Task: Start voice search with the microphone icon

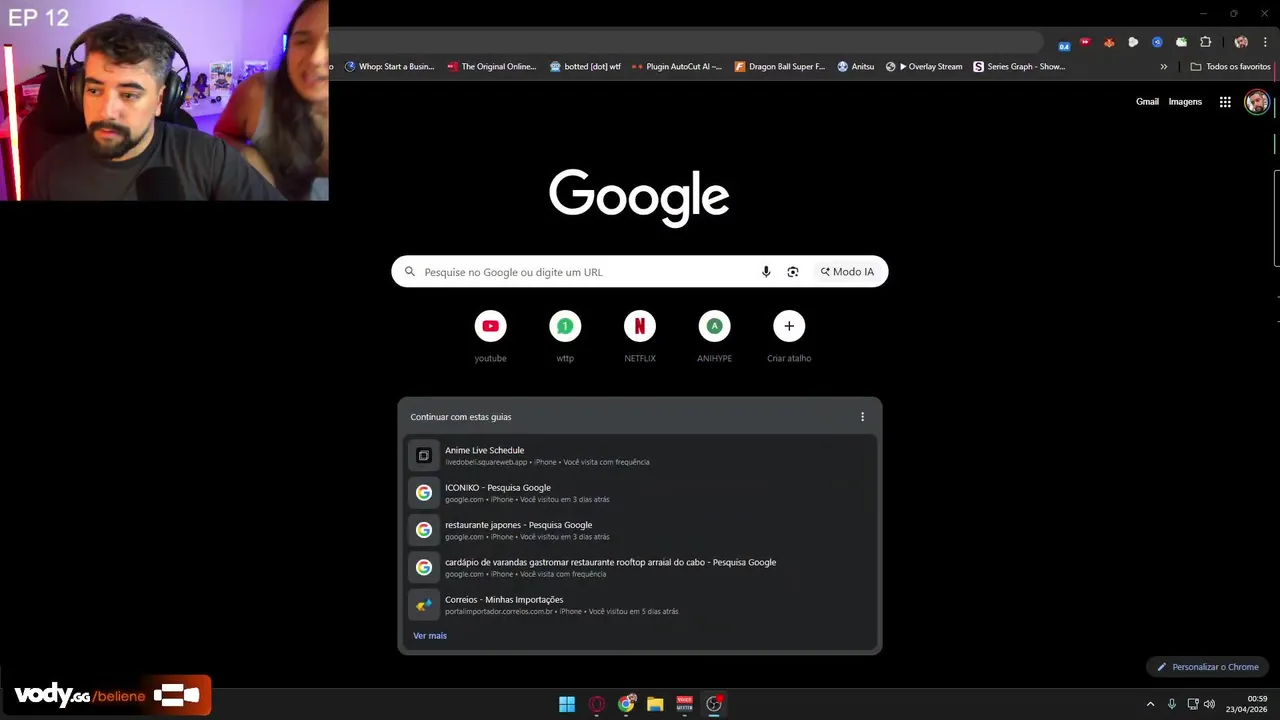Action: click(x=766, y=272)
